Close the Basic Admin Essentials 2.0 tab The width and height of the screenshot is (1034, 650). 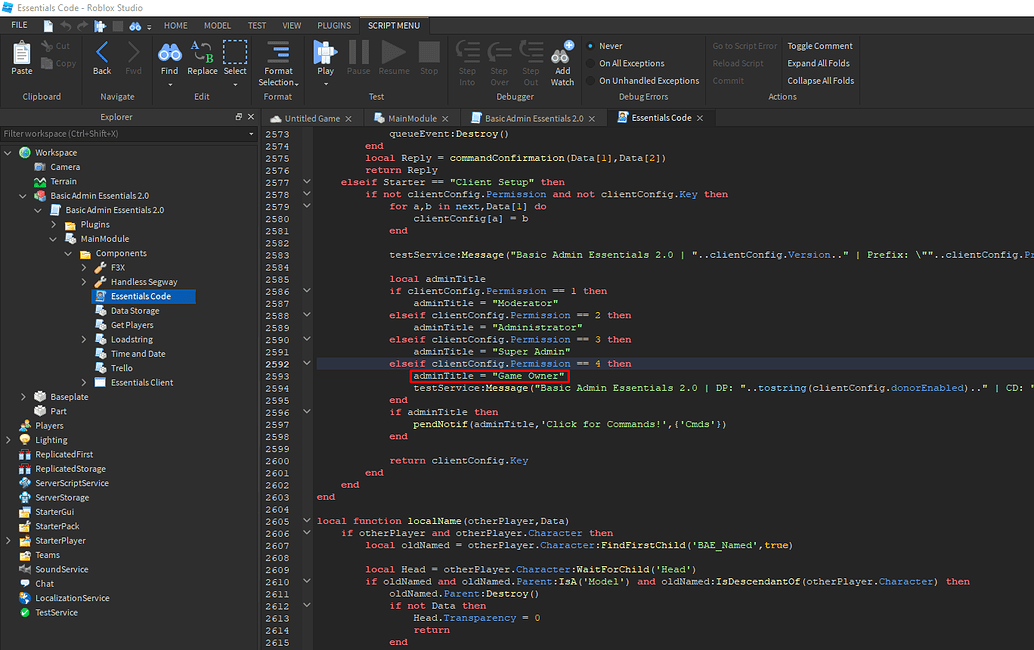(592, 119)
